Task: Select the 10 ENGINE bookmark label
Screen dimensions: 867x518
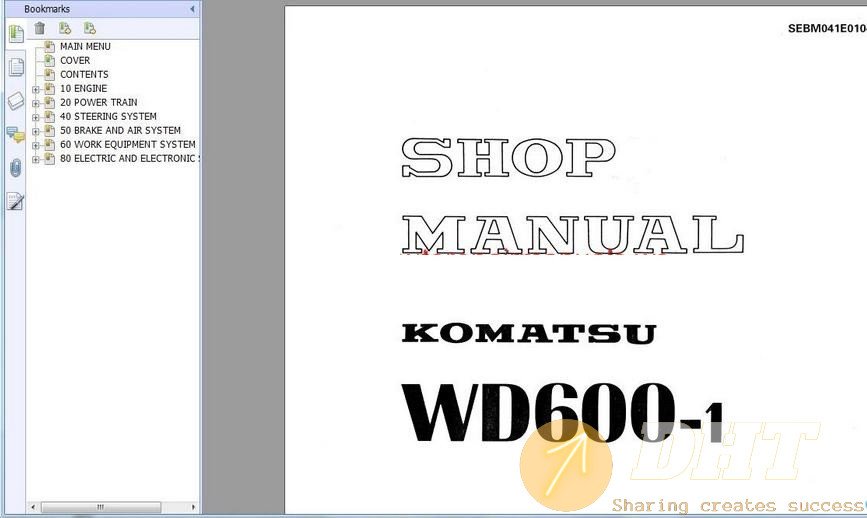Action: pyautogui.click(x=83, y=88)
